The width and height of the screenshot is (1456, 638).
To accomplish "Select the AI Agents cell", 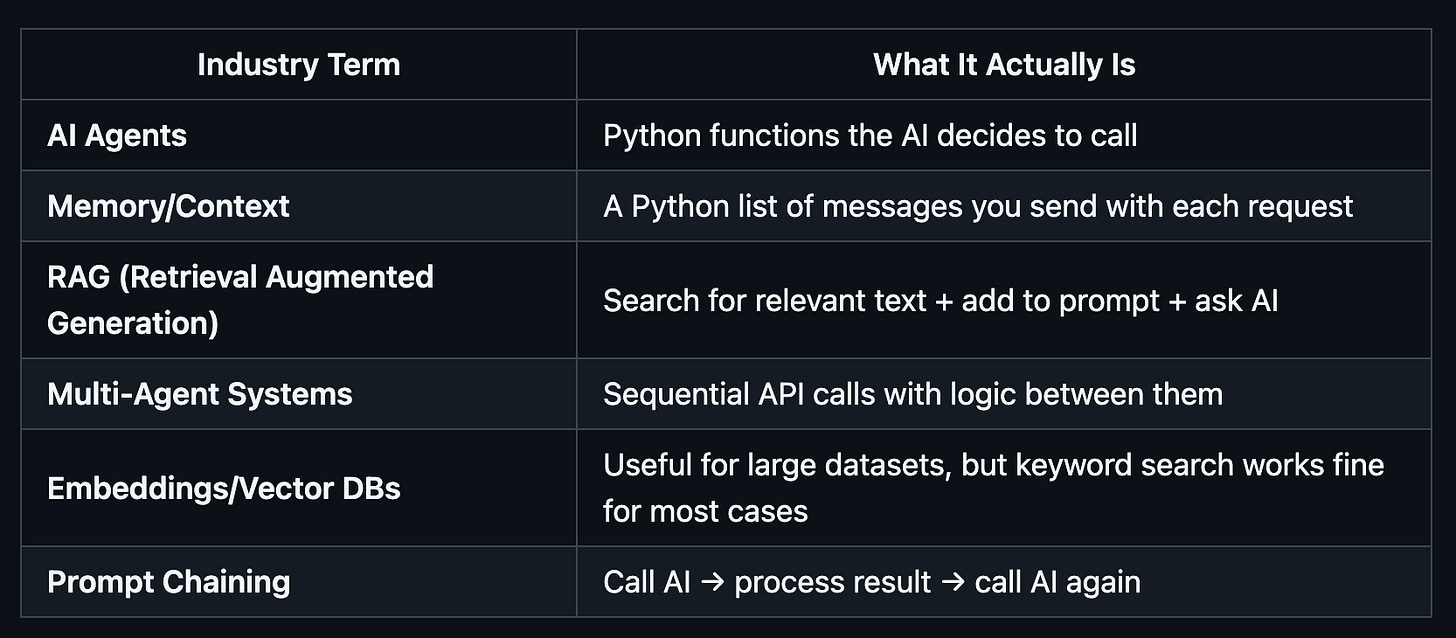I will pos(299,135).
